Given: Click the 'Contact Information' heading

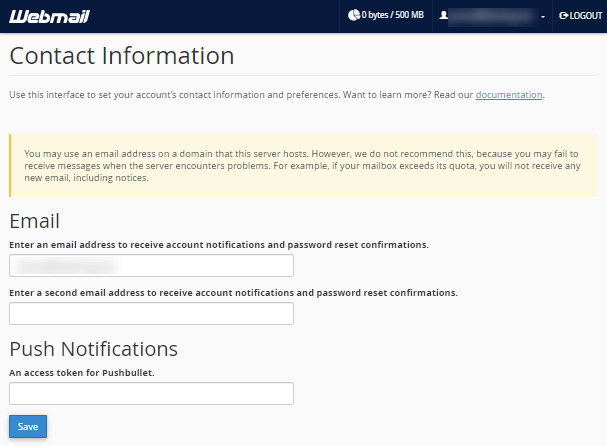Looking at the screenshot, I should 122,56.
